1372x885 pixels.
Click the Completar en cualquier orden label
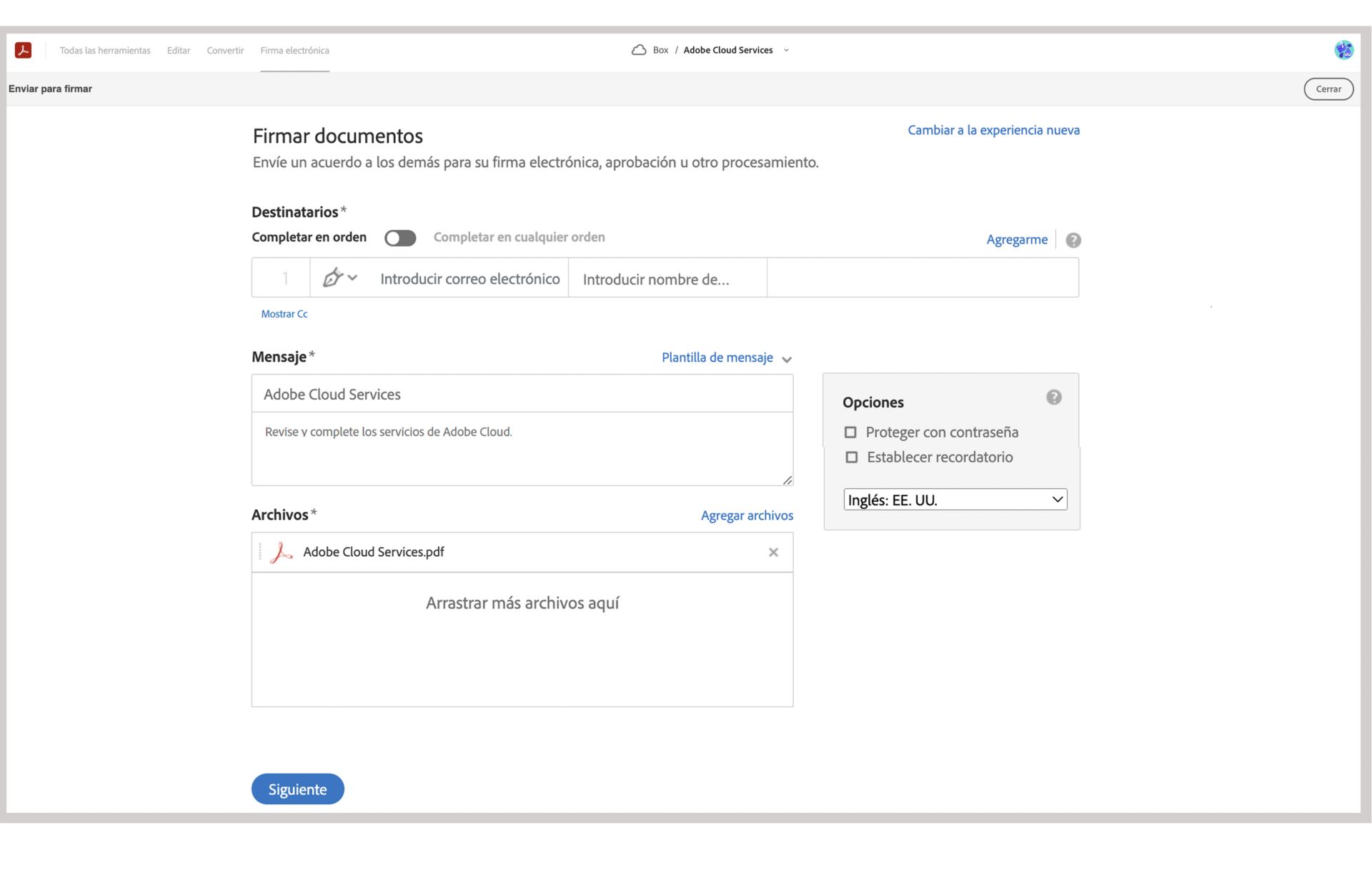(x=520, y=237)
